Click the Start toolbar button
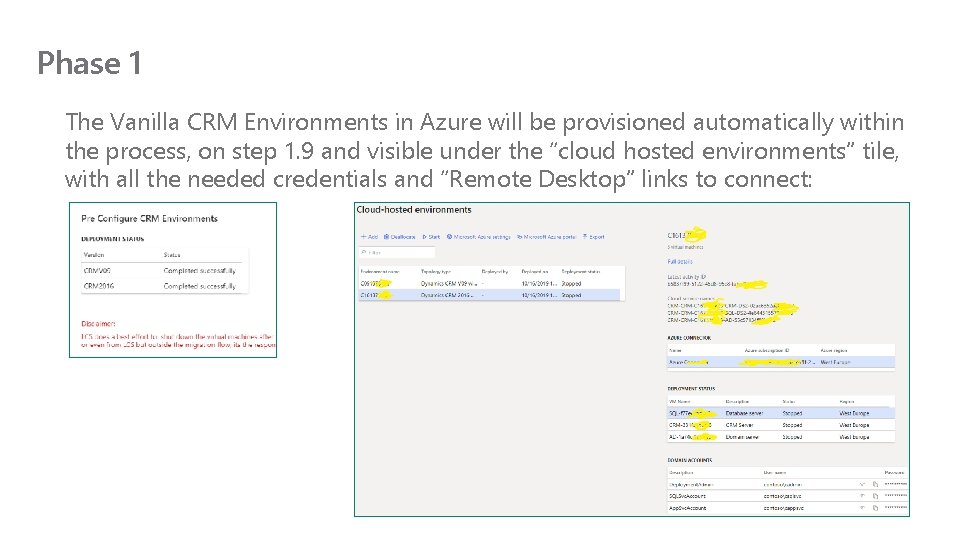This screenshot has height=540, width=960. pos(431,236)
